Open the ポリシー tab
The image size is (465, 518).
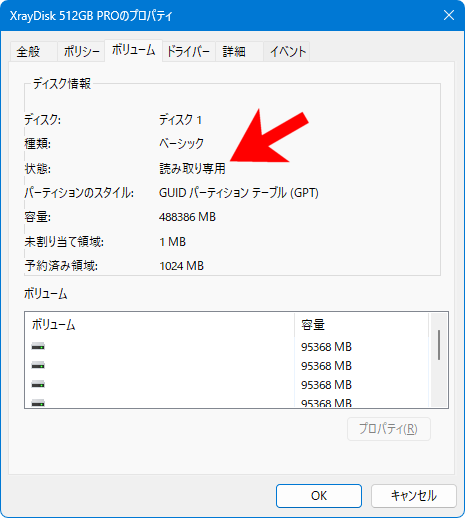(x=81, y=51)
